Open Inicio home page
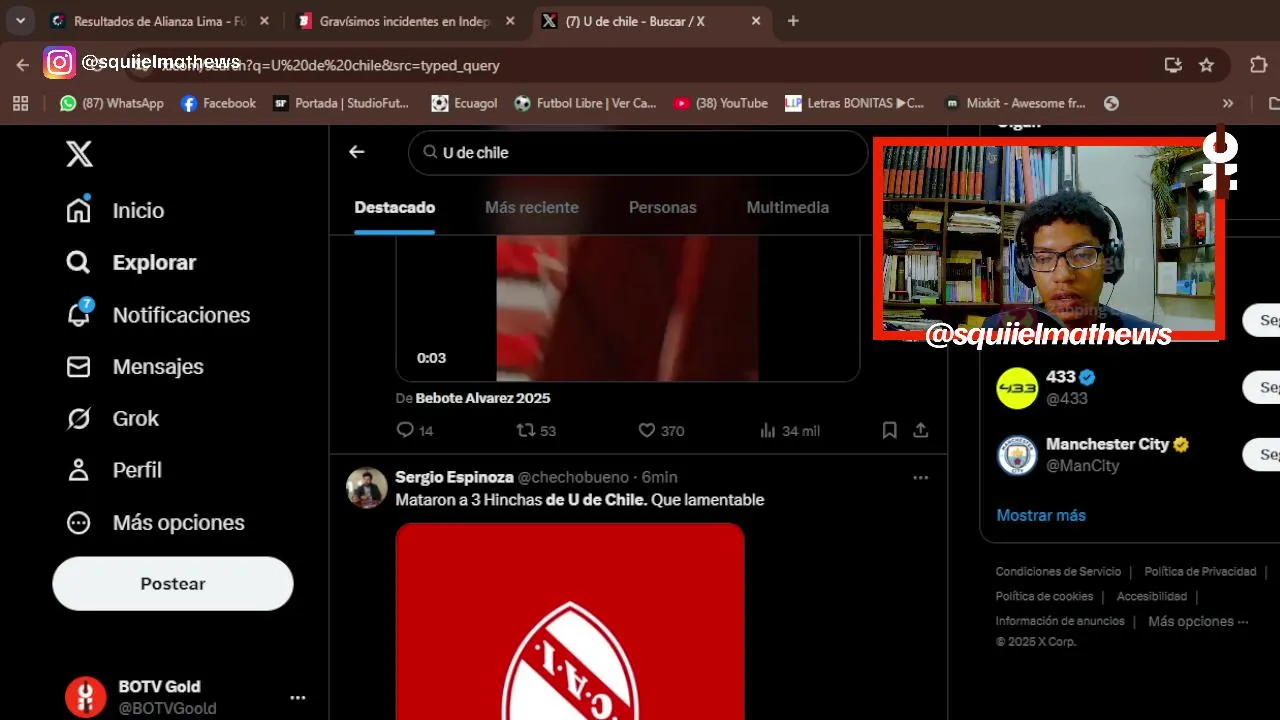 114,210
